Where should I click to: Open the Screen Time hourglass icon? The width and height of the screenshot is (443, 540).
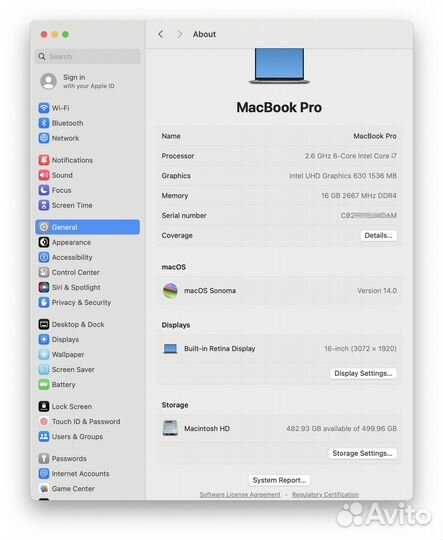point(44,205)
